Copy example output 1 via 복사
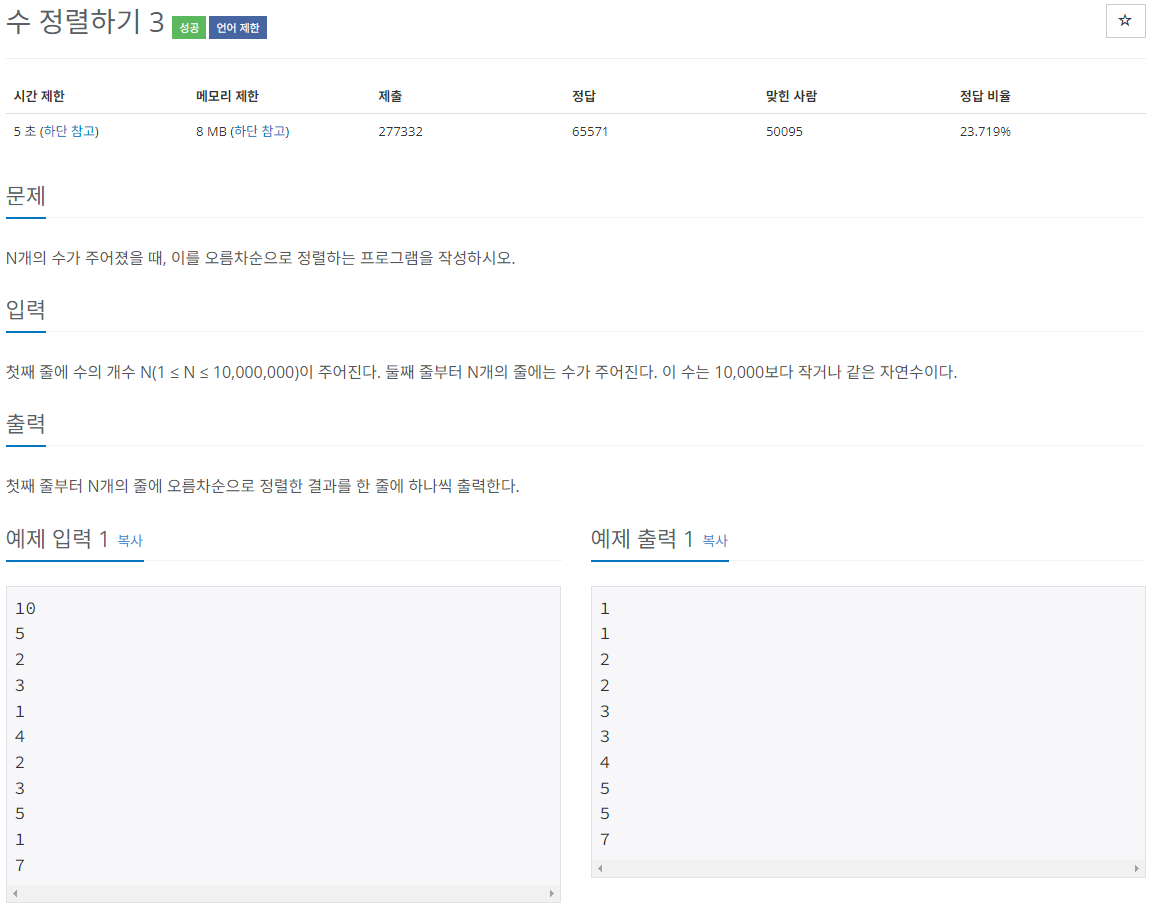 click(715, 541)
